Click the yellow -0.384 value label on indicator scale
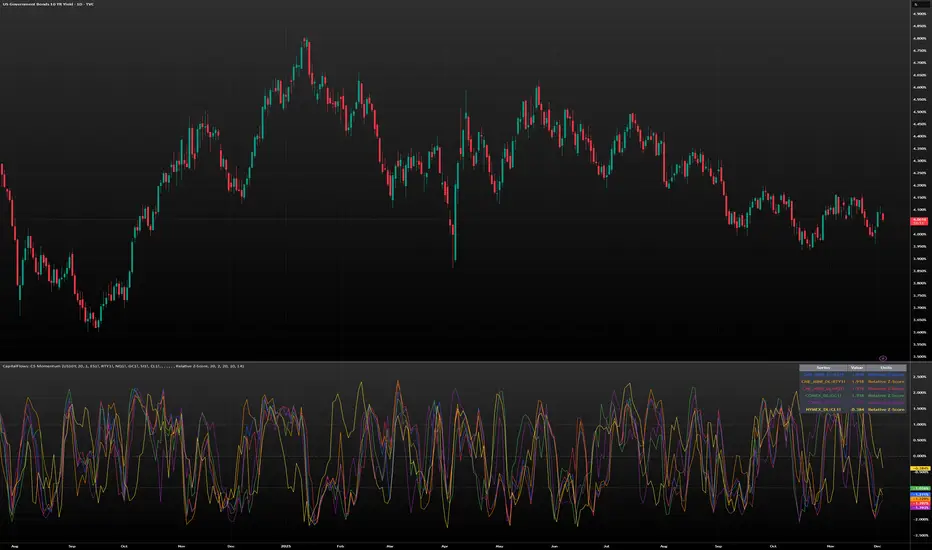This screenshot has height=550, width=932. pyautogui.click(x=920, y=469)
